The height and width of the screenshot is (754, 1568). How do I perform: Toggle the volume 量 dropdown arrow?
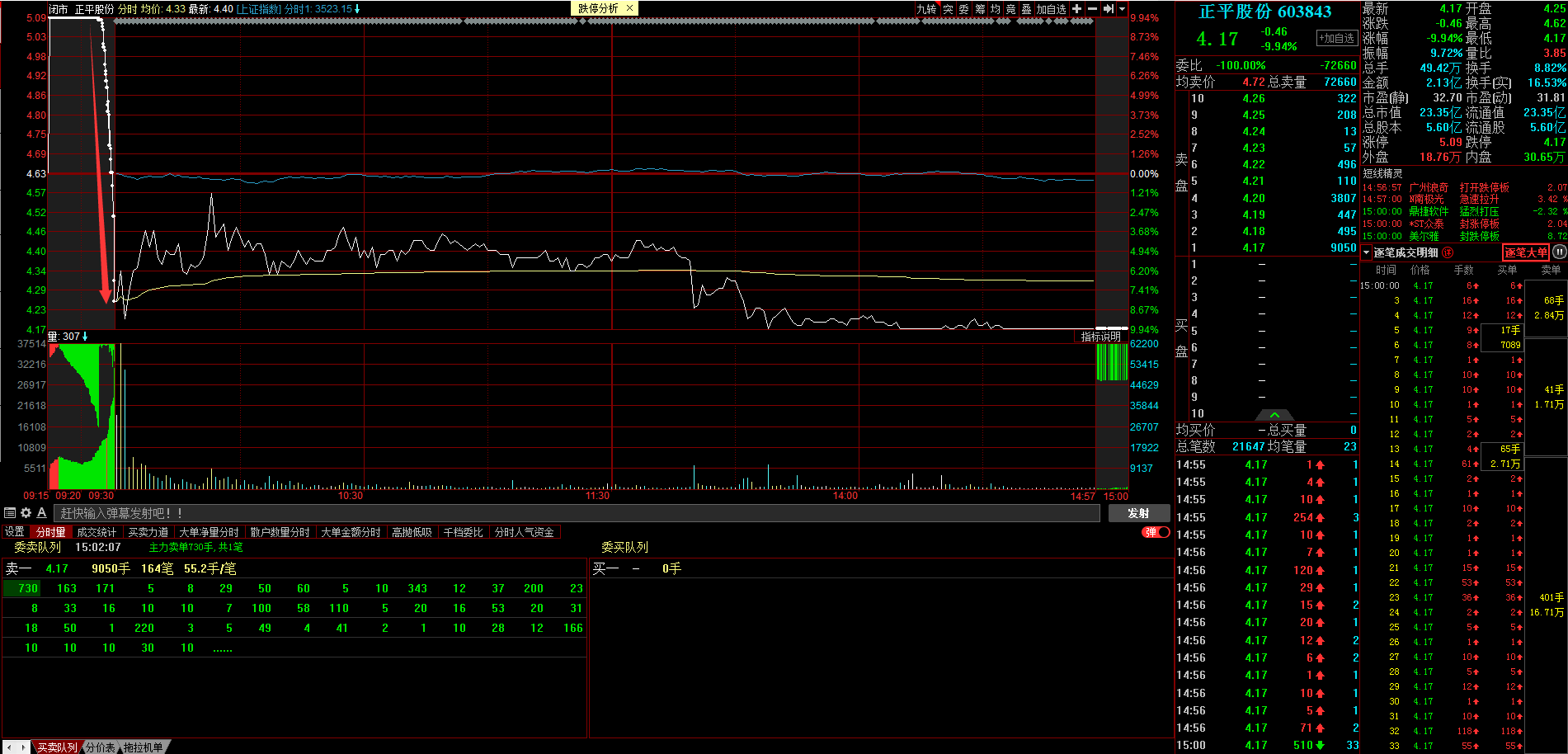[85, 337]
